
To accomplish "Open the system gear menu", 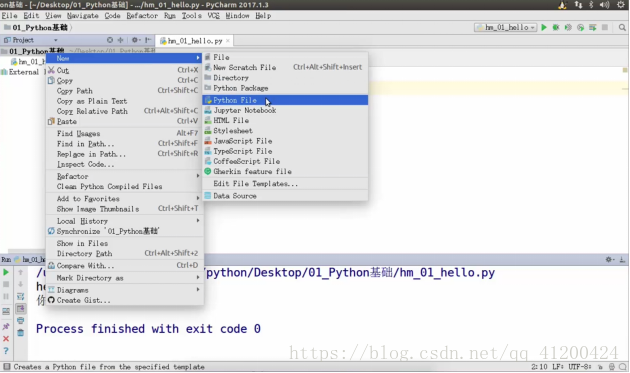I will (x=621, y=5).
